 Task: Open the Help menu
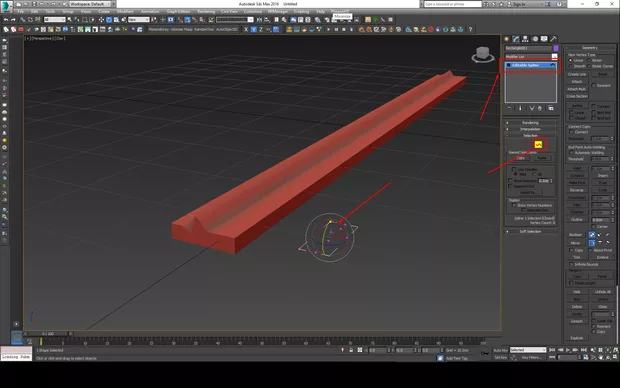coord(321,11)
